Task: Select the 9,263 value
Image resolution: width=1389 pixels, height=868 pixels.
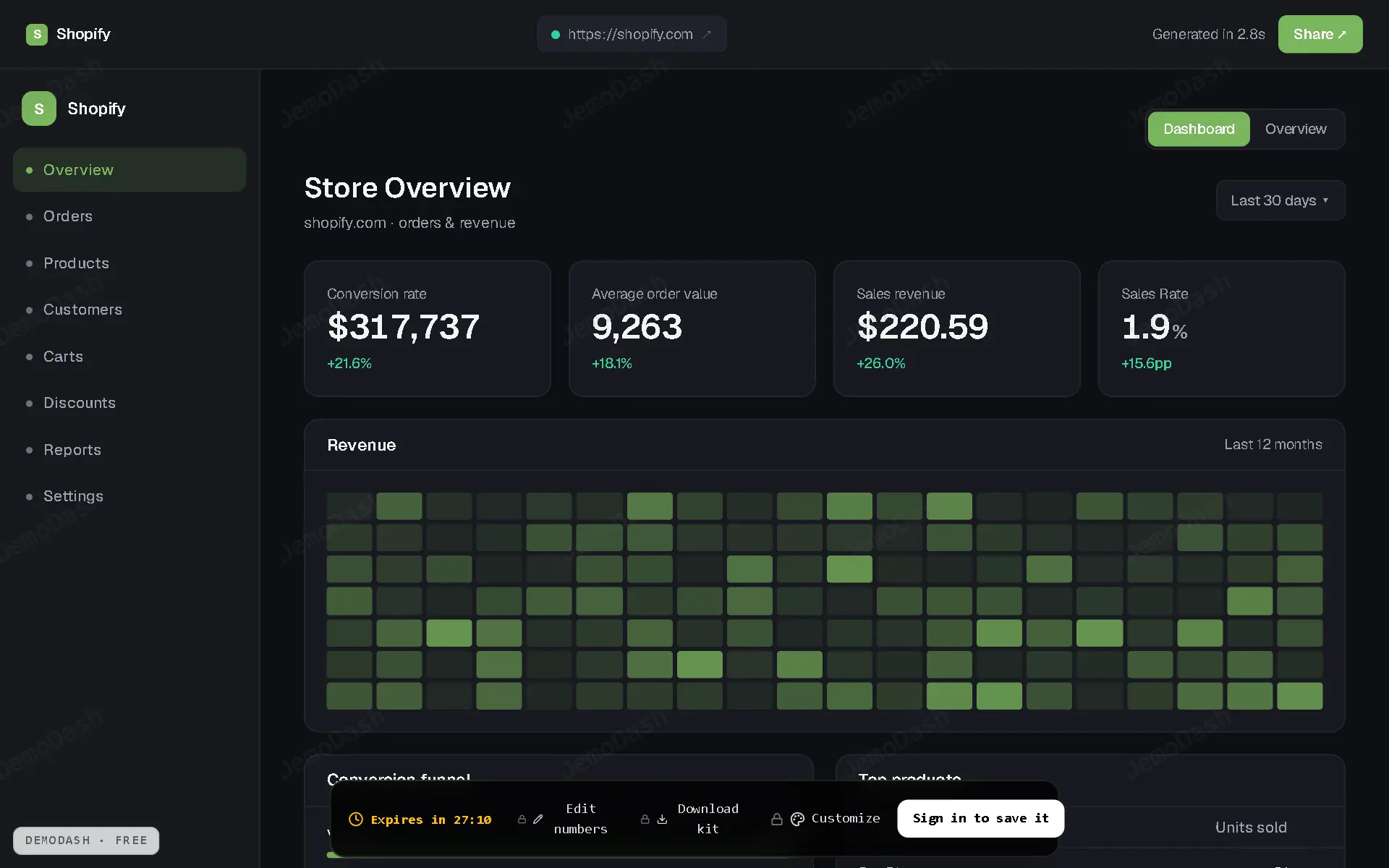Action: pyautogui.click(x=637, y=327)
